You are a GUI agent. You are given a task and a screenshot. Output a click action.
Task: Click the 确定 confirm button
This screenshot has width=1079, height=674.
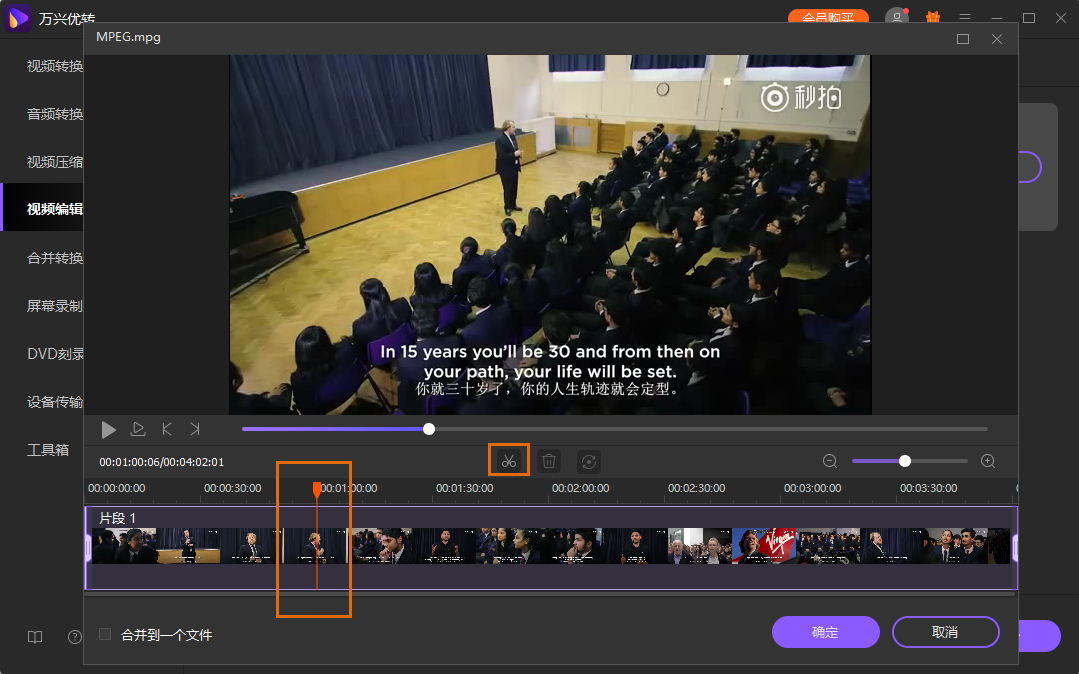pyautogui.click(x=825, y=632)
